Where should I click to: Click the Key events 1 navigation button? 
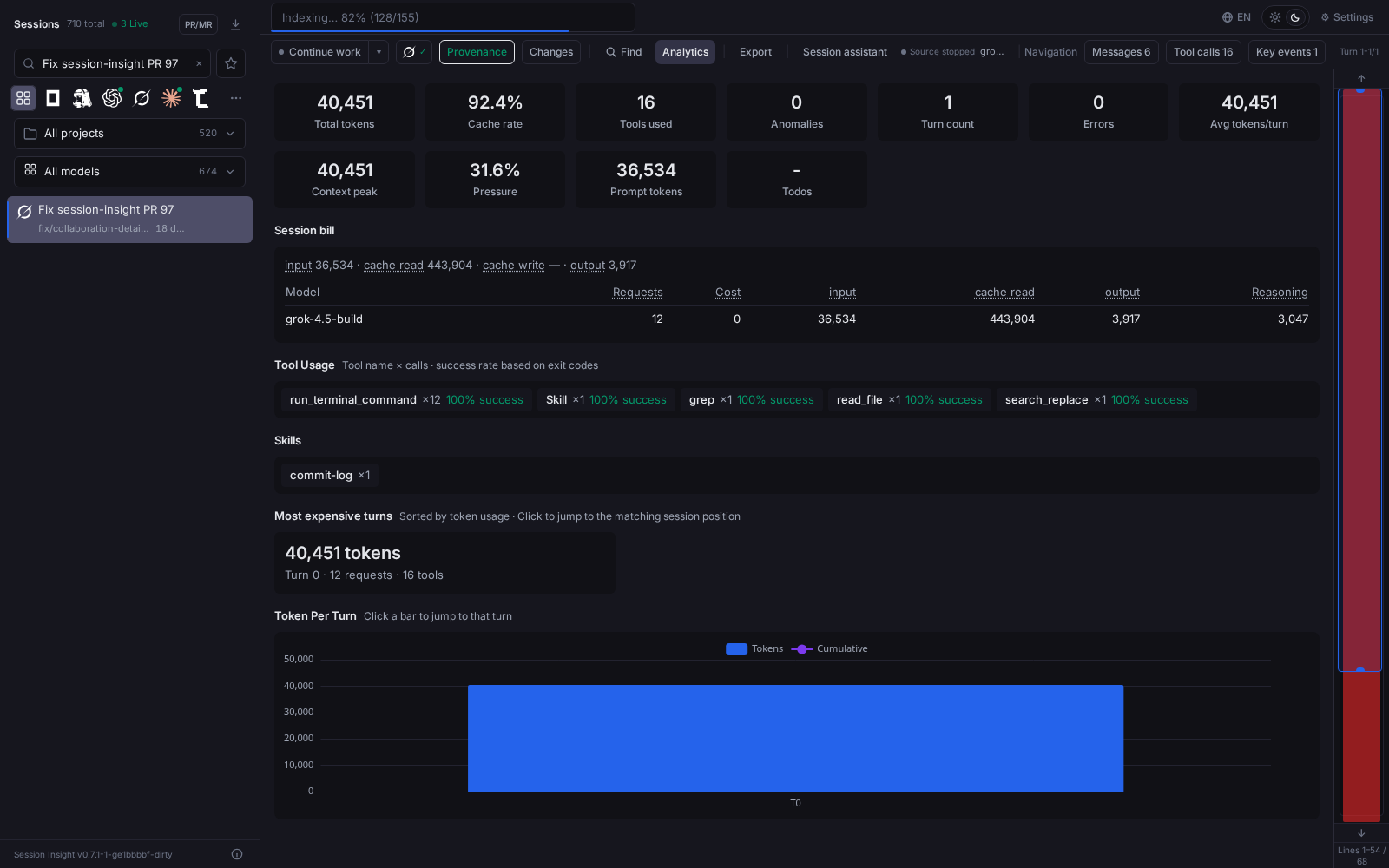(x=1287, y=52)
